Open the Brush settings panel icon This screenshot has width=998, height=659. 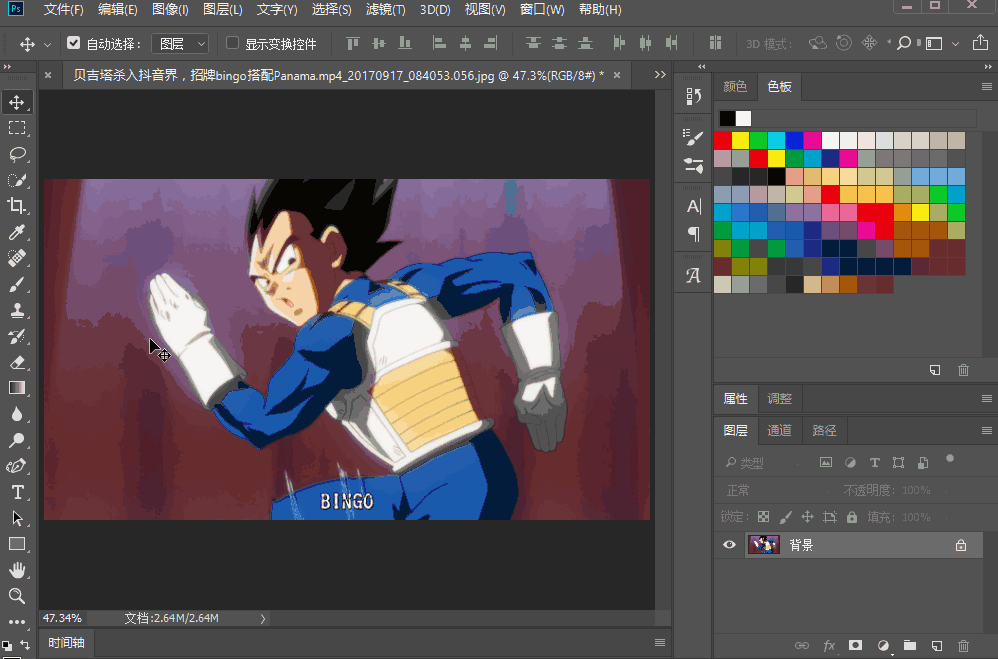(693, 138)
